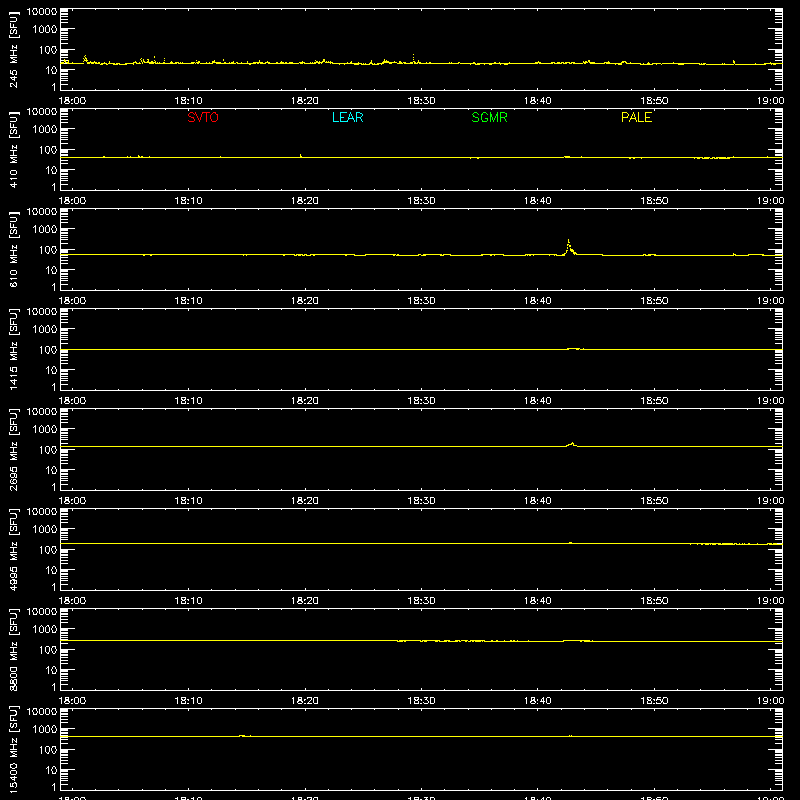The image size is (800, 800).
Task: Click the 2695 MHz [SFU] axis title
Action: (x=14, y=449)
